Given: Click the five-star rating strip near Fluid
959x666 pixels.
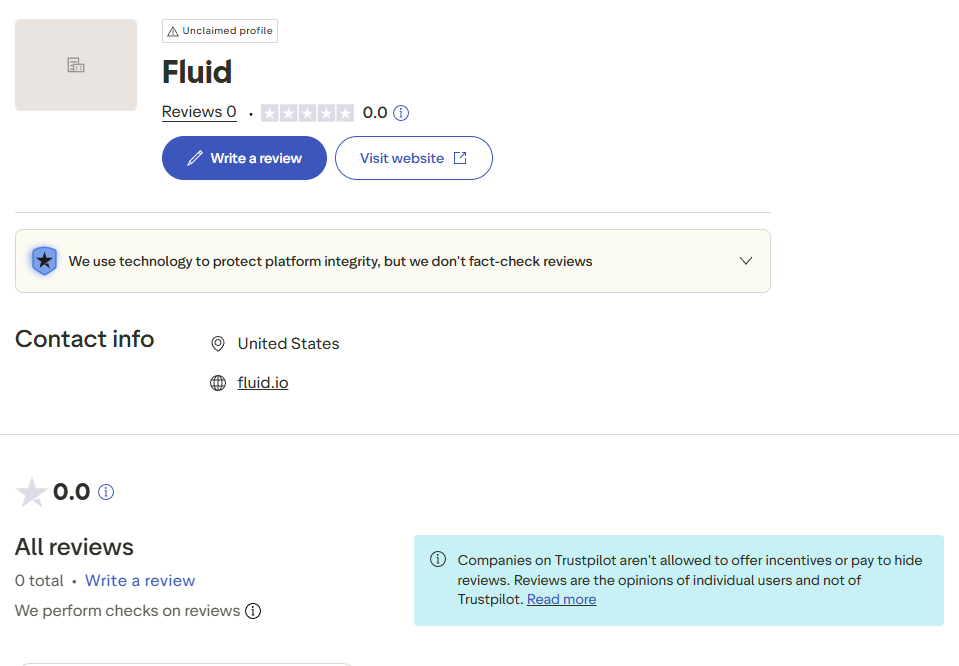Looking at the screenshot, I should click(x=307, y=112).
